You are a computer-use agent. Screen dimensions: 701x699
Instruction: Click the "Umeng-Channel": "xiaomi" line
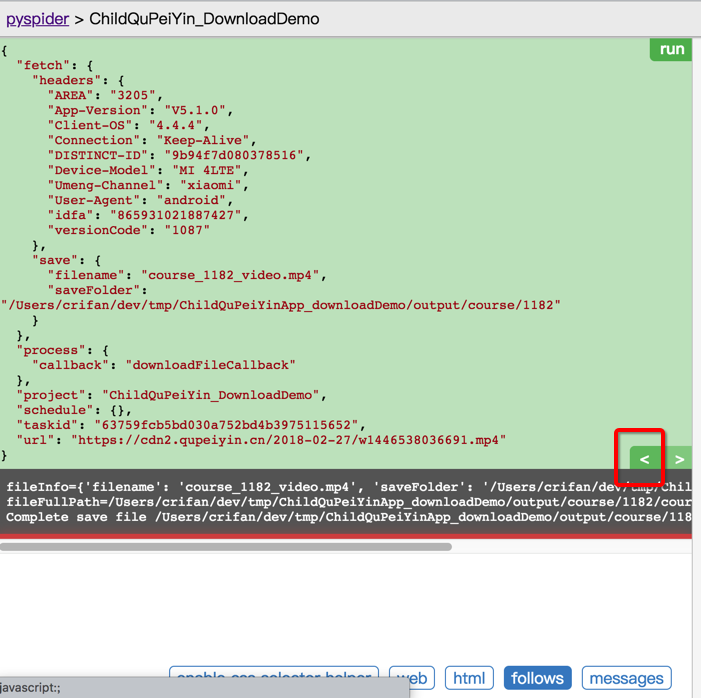point(148,185)
